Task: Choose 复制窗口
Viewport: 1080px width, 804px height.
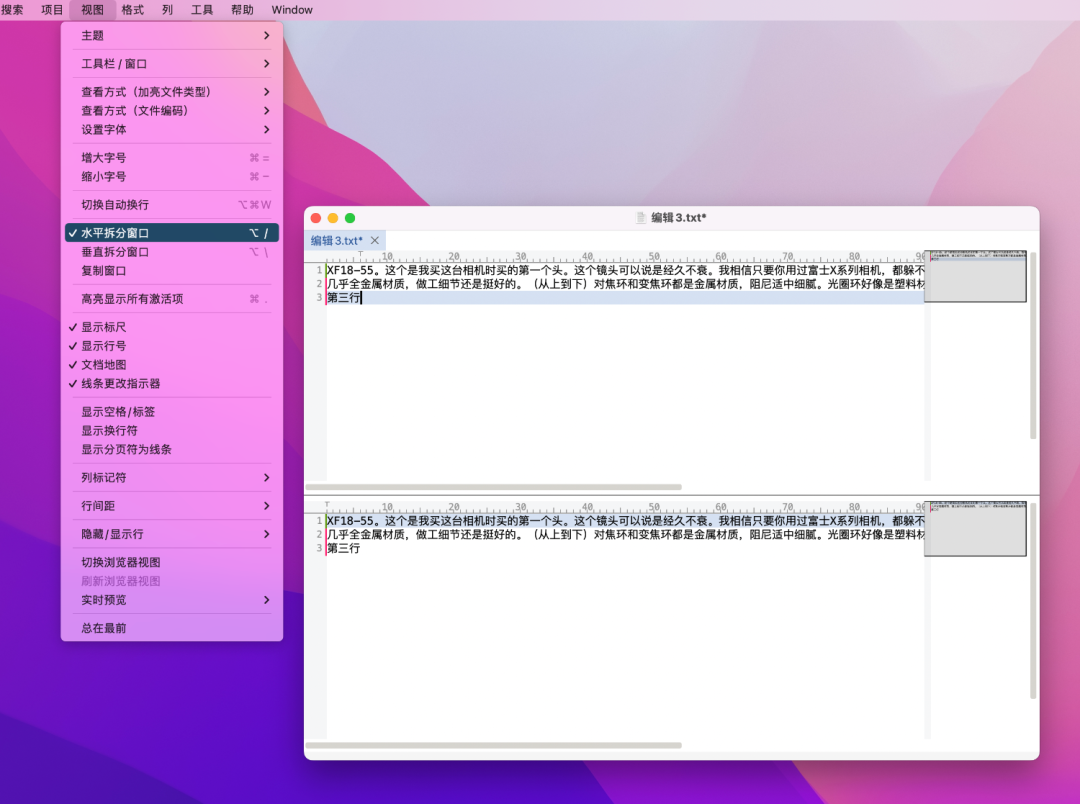Action: [x=172, y=271]
